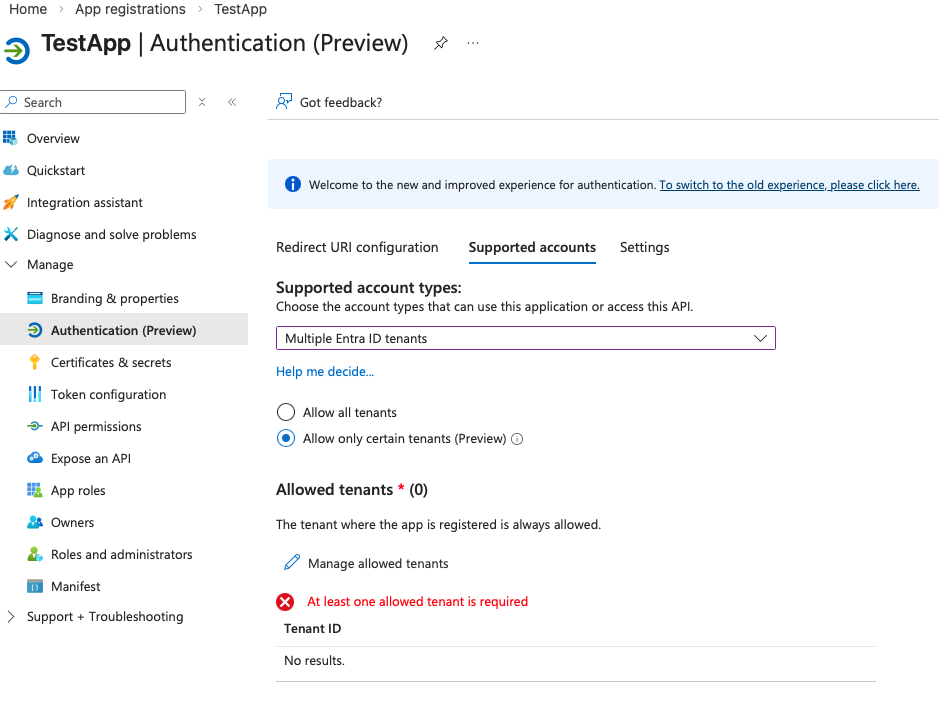This screenshot has width=939, height=720.
Task: Expand the Support + Troubleshooting section
Action: [11, 617]
